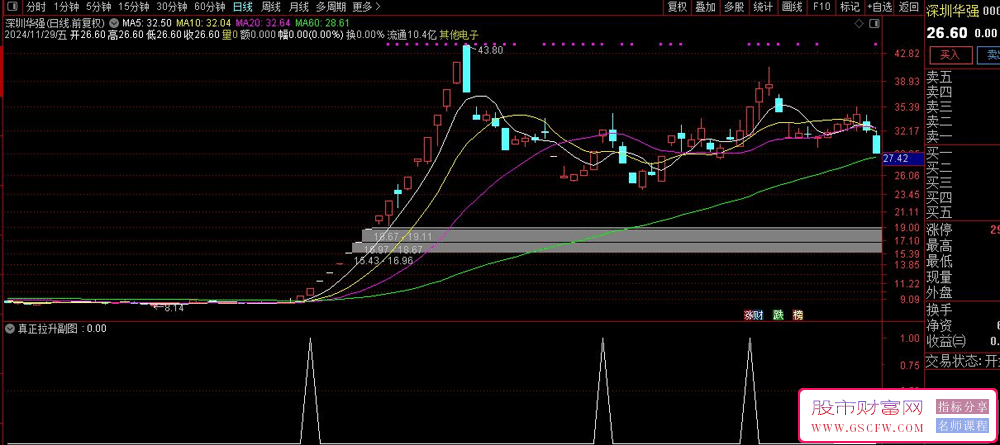Switch to 1分钟 period
Image resolution: width=1000 pixels, height=445 pixels.
click(x=66, y=7)
